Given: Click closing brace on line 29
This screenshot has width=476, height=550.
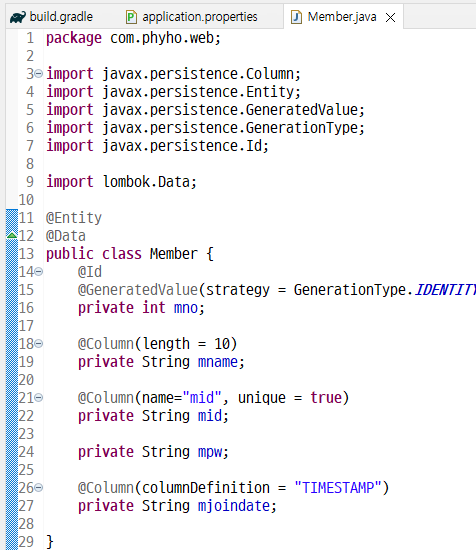Looking at the screenshot, I should 50,542.
